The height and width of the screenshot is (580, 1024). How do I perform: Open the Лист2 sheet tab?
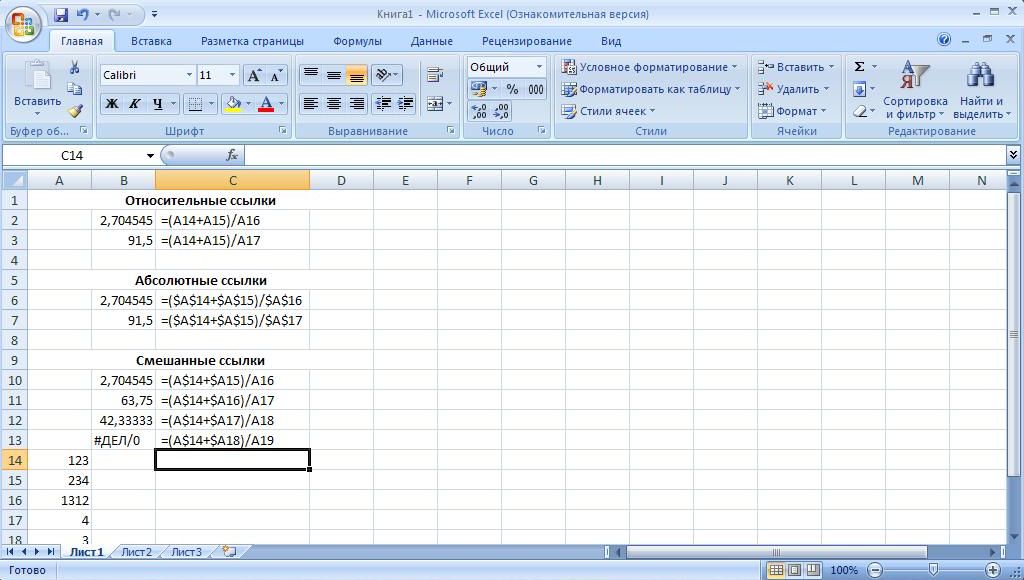(x=136, y=552)
